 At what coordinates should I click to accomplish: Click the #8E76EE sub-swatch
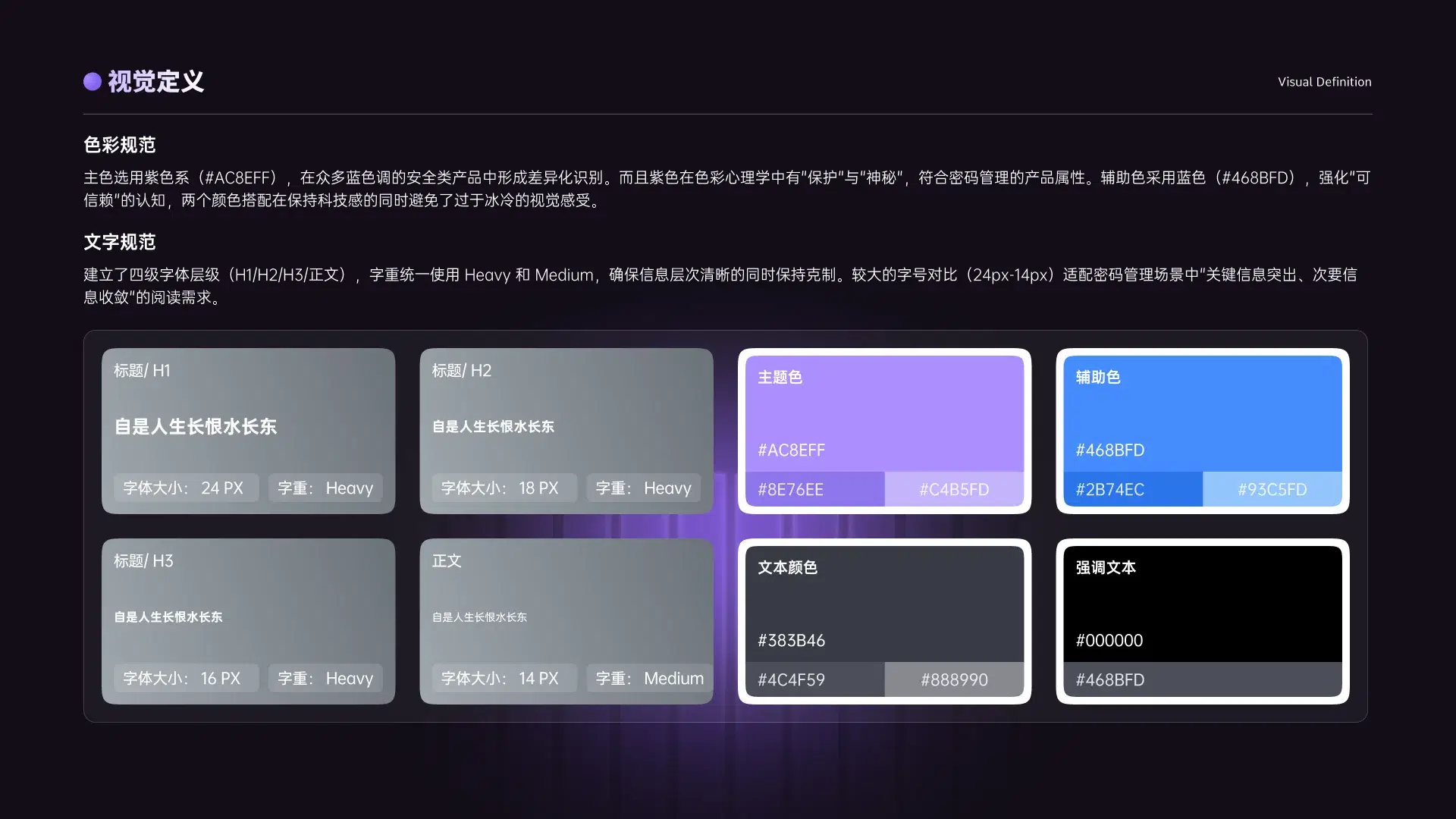click(x=814, y=489)
